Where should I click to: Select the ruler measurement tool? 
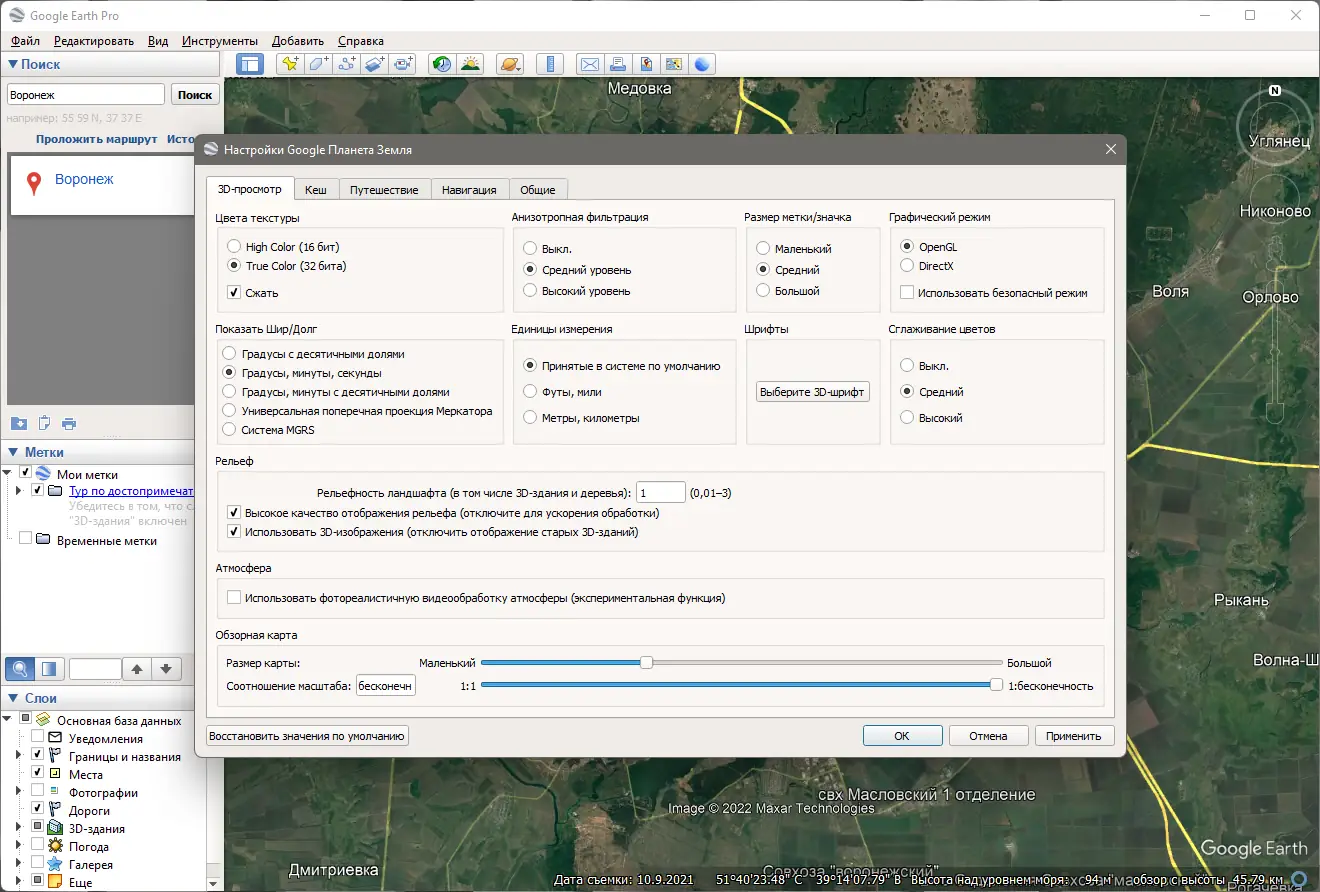pos(549,64)
